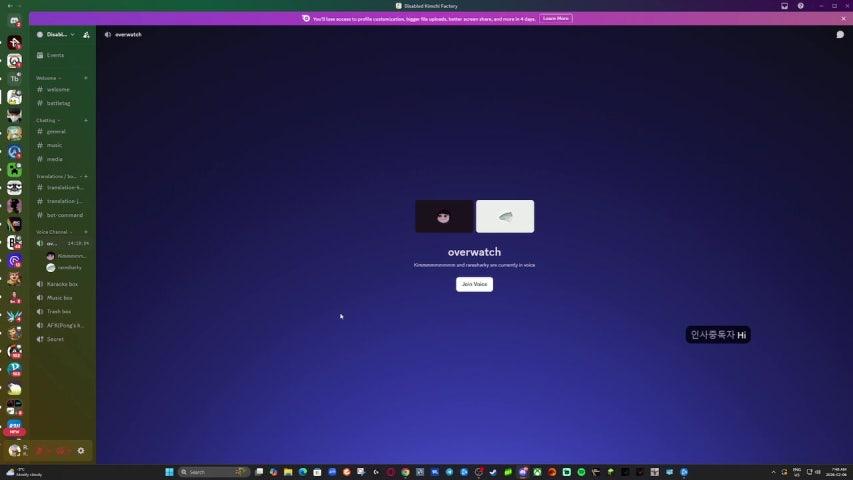This screenshot has width=853, height=480.
Task: Add a channel to the Voice Channel category
Action: coord(86,232)
